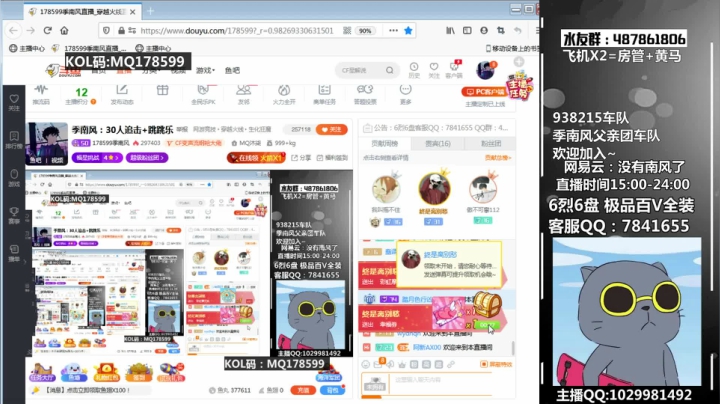The height and width of the screenshot is (404, 720).
Task: Expand the 更多 more icon
Action: [405, 94]
